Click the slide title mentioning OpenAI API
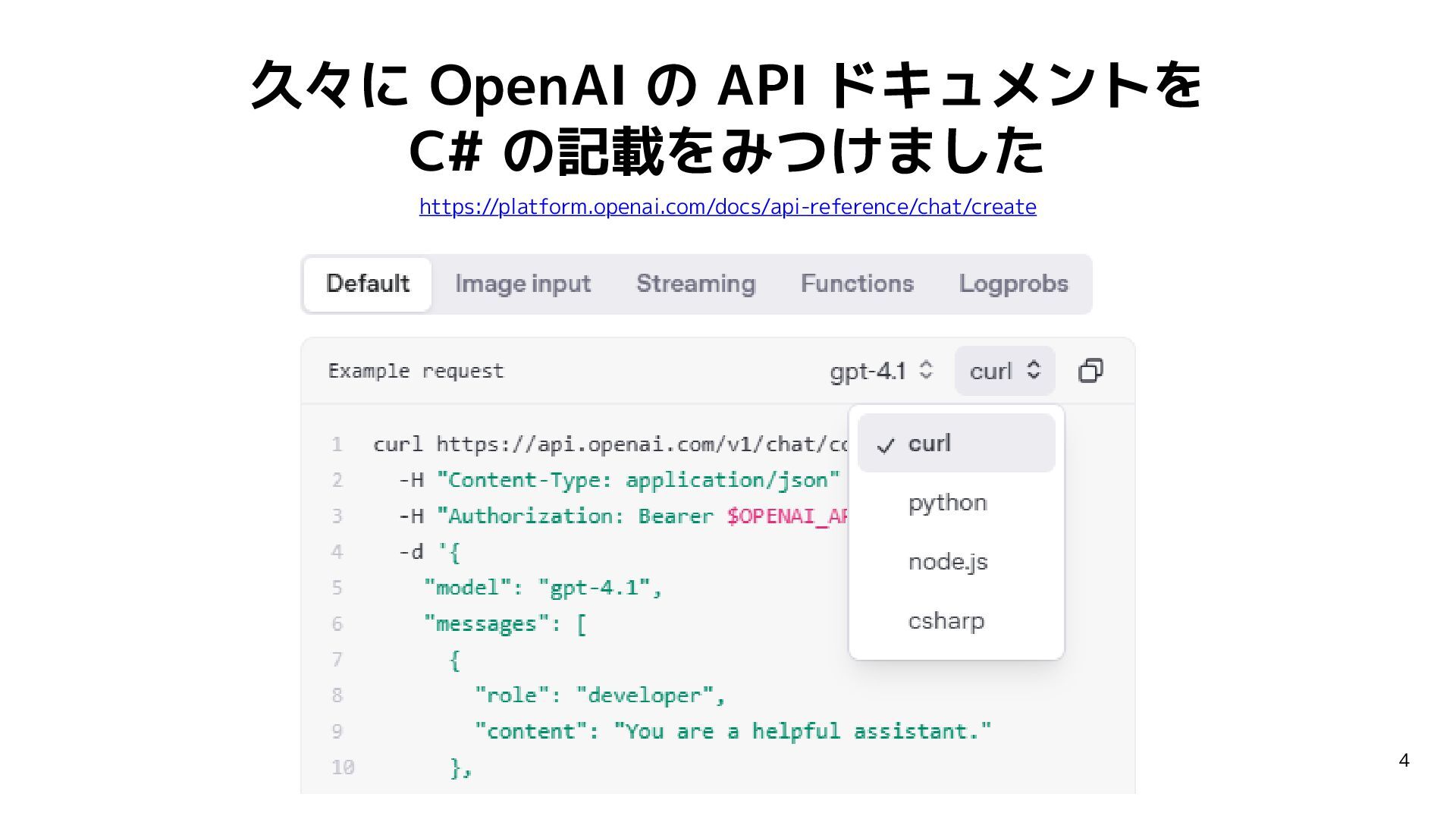Screen dimensions: 1456x819 pos(727,118)
